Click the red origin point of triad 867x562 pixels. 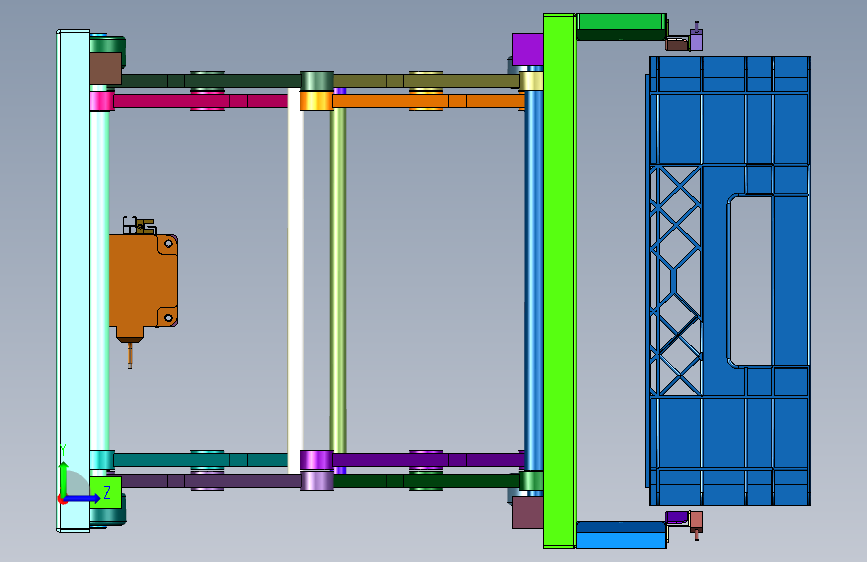click(62, 499)
